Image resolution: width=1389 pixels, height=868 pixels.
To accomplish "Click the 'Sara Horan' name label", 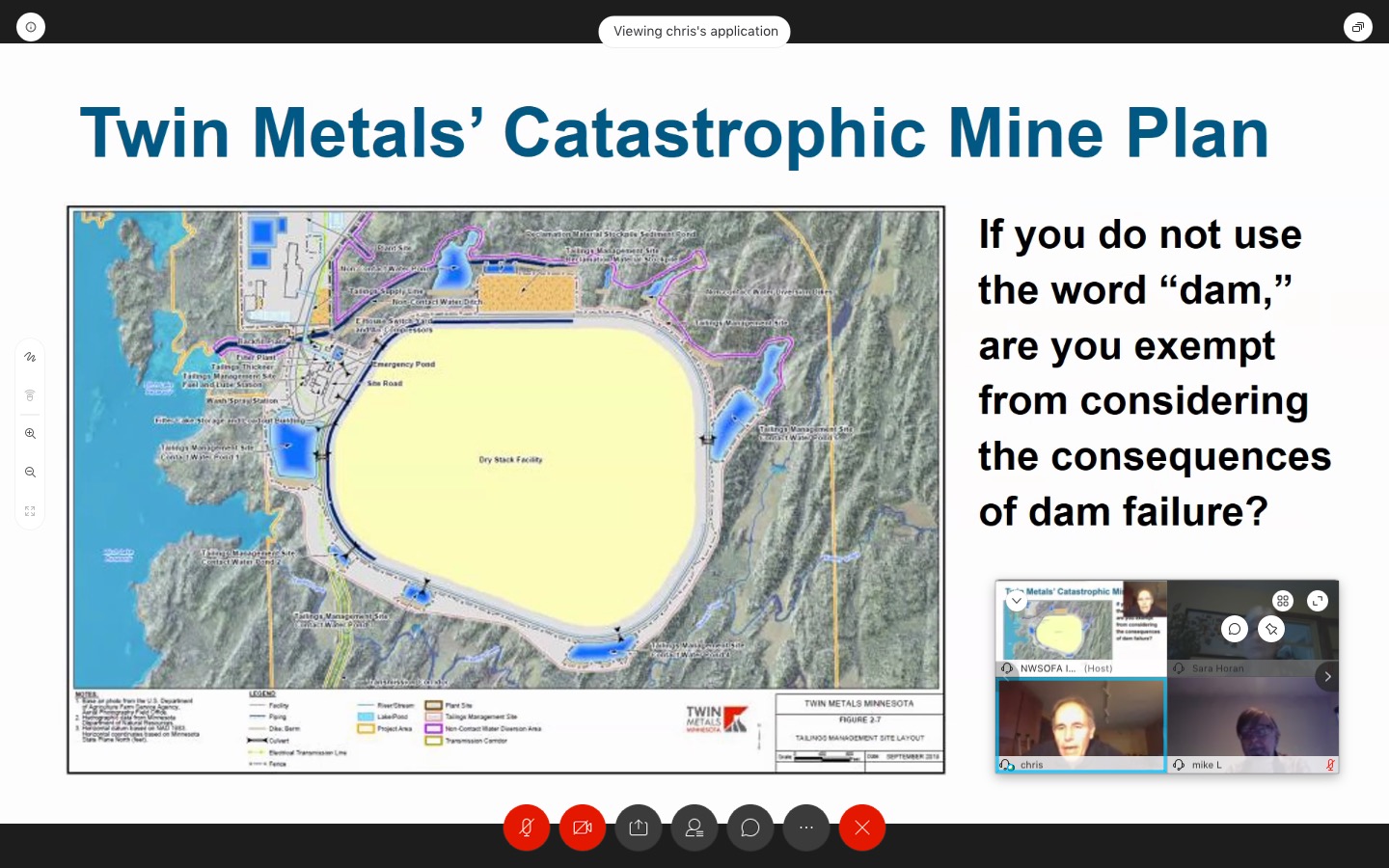I will point(1217,668).
